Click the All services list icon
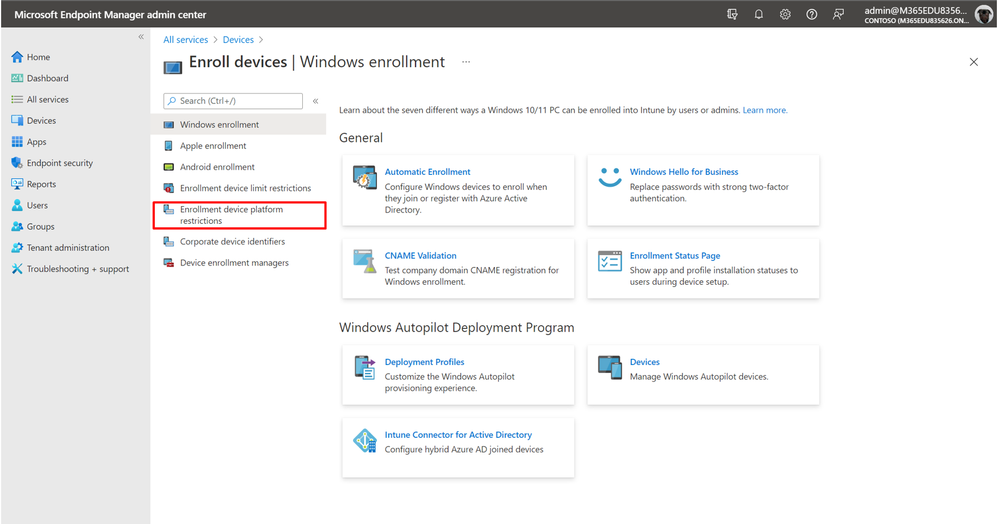This screenshot has width=998, height=524. [x=17, y=99]
